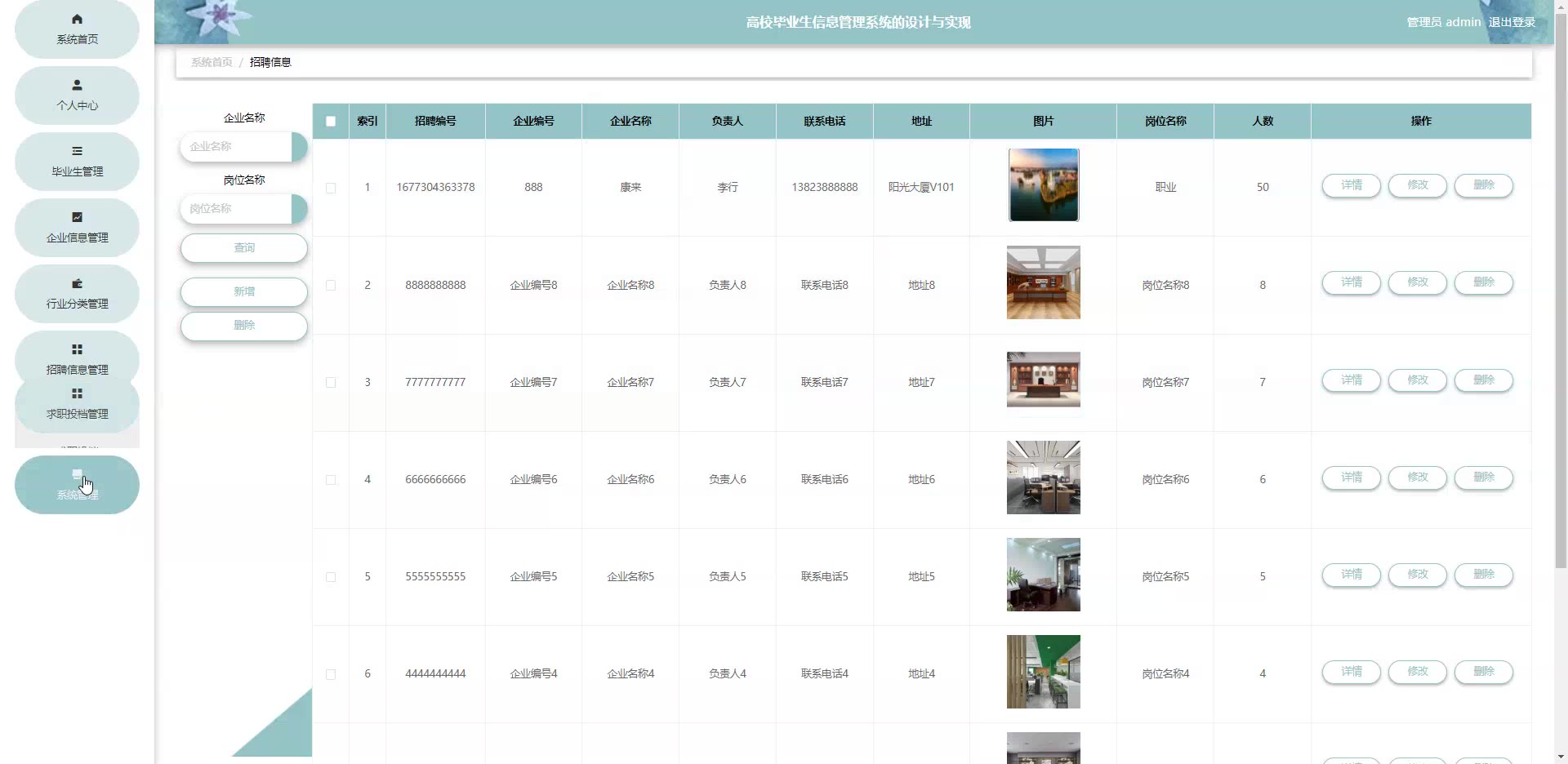Check the checkbox for row 康来
Screen dimensions: 1568x764
pyautogui.click(x=331, y=188)
